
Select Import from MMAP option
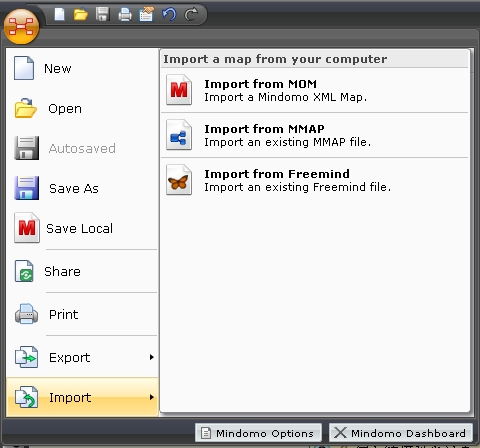pyautogui.click(x=315, y=135)
